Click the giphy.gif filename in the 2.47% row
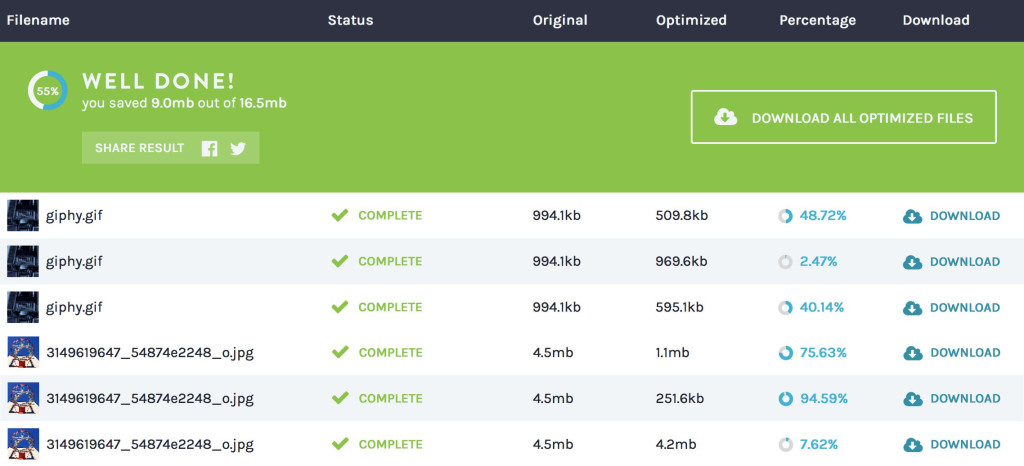 click(74, 262)
